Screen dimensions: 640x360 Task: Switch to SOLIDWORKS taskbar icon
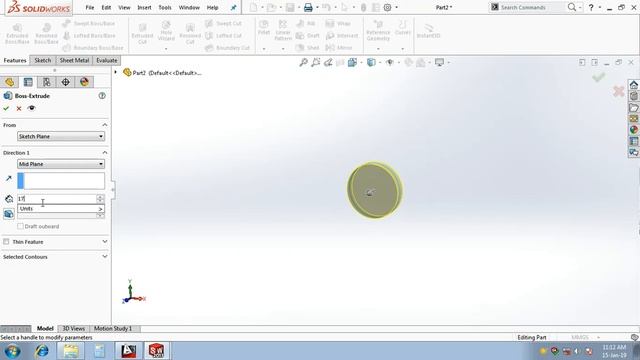(156, 351)
